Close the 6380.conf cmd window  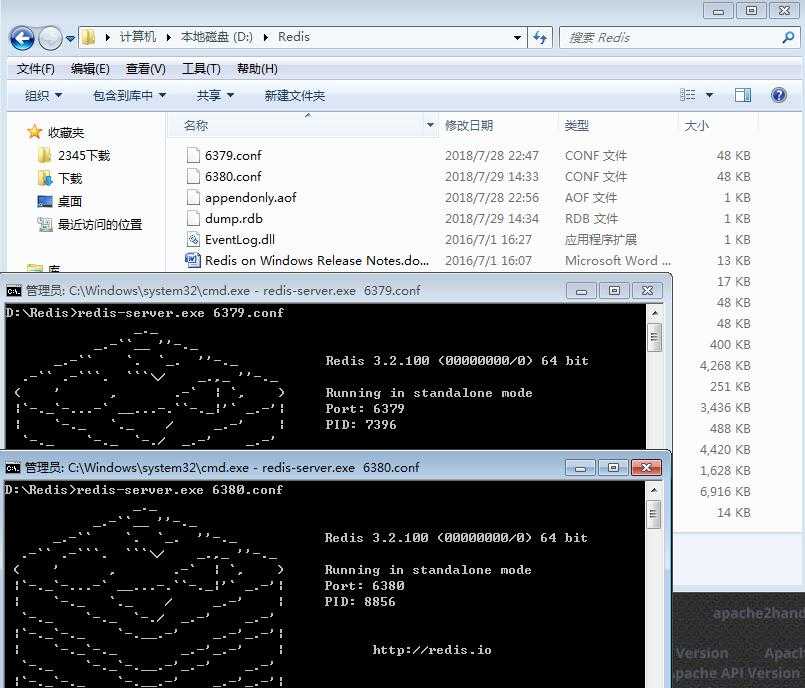(x=646, y=467)
